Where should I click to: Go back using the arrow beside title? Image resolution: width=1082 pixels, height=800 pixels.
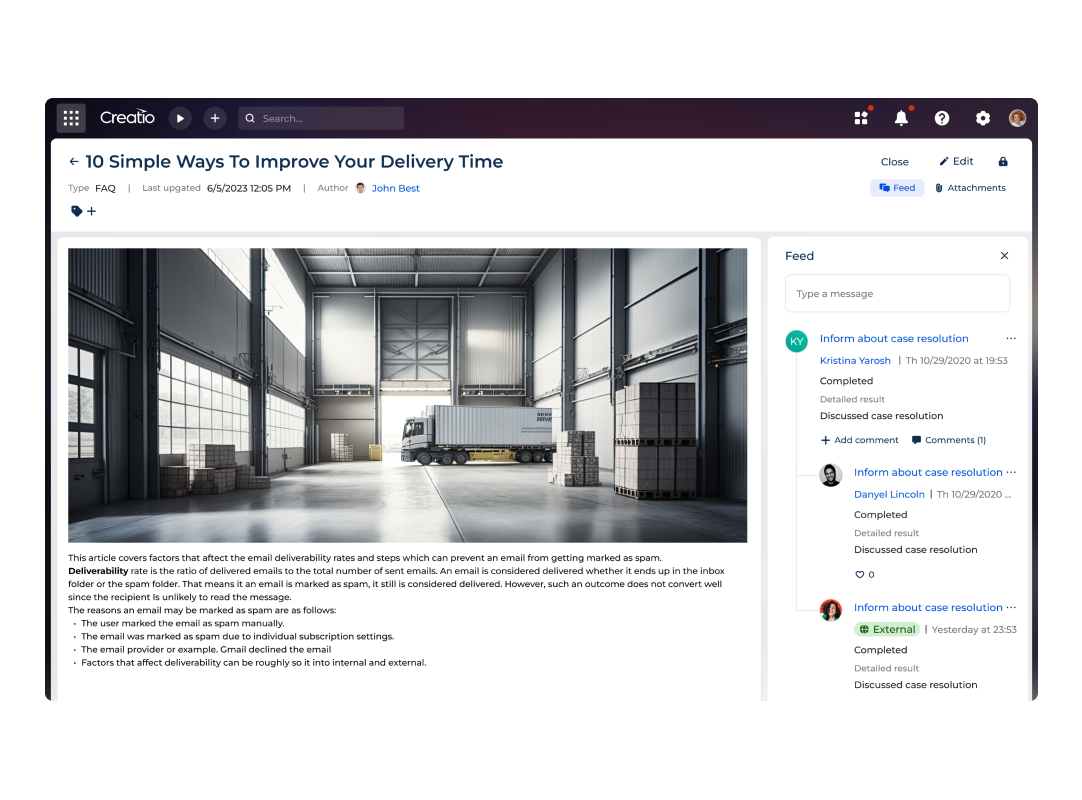click(x=74, y=162)
